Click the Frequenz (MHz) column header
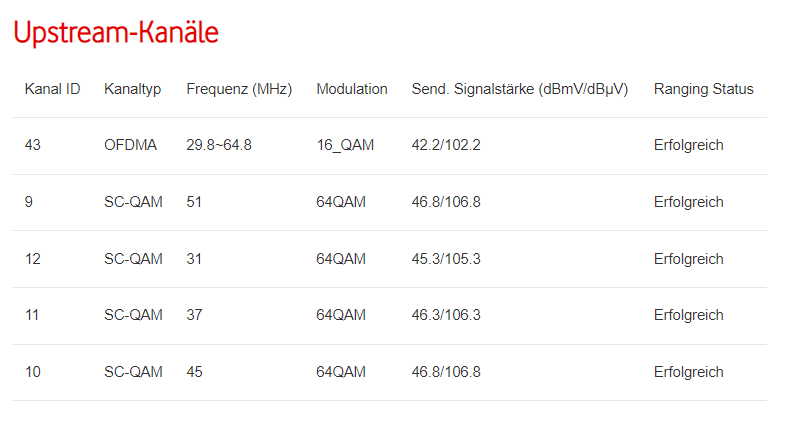 239,89
